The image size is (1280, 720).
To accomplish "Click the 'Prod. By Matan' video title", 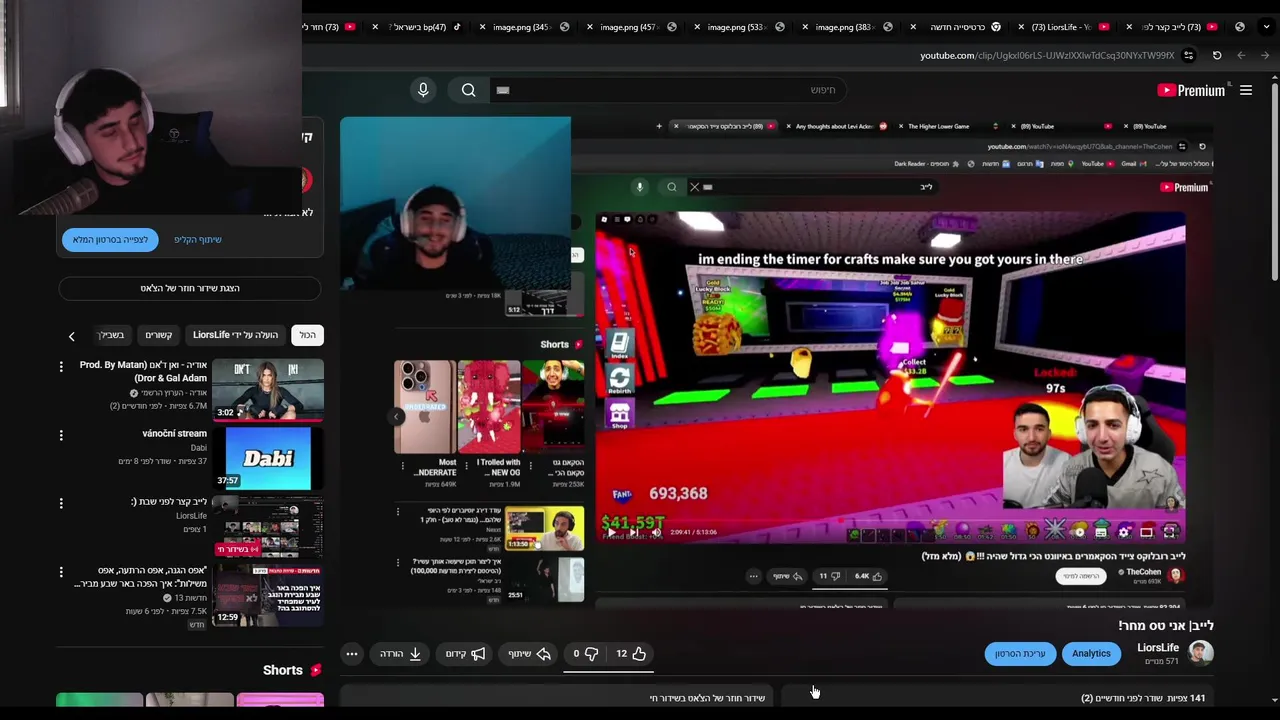I will pyautogui.click(x=143, y=371).
